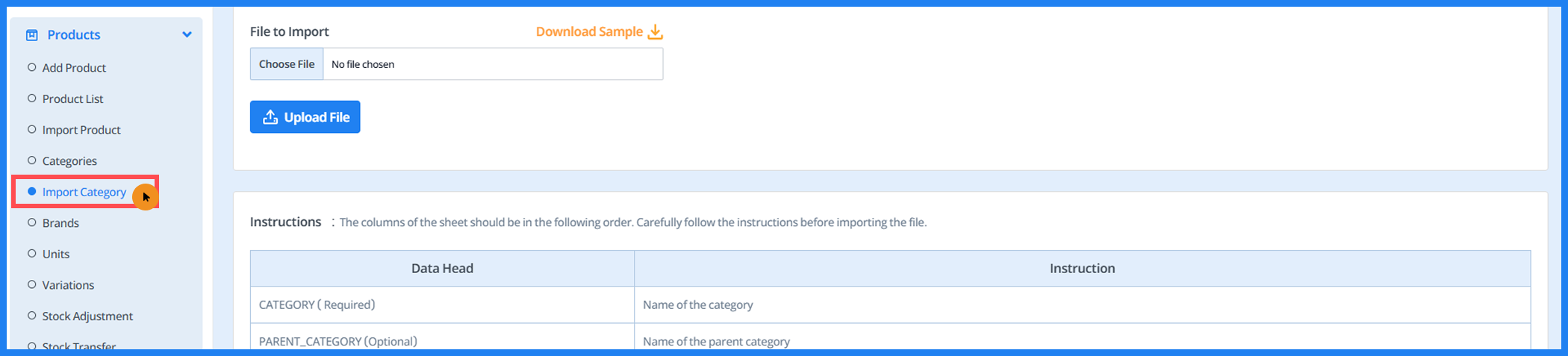Open Stock Transfer from sidebar
The image size is (1568, 356).
pyautogui.click(x=78, y=346)
